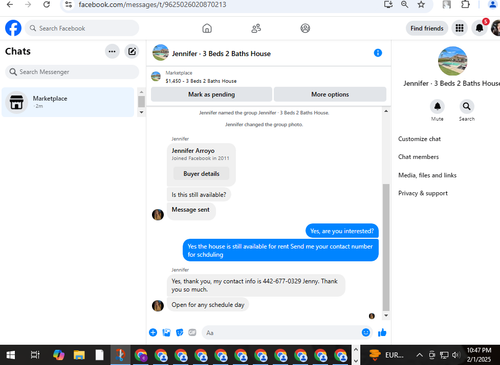Reload the page in the browser

point(47,5)
